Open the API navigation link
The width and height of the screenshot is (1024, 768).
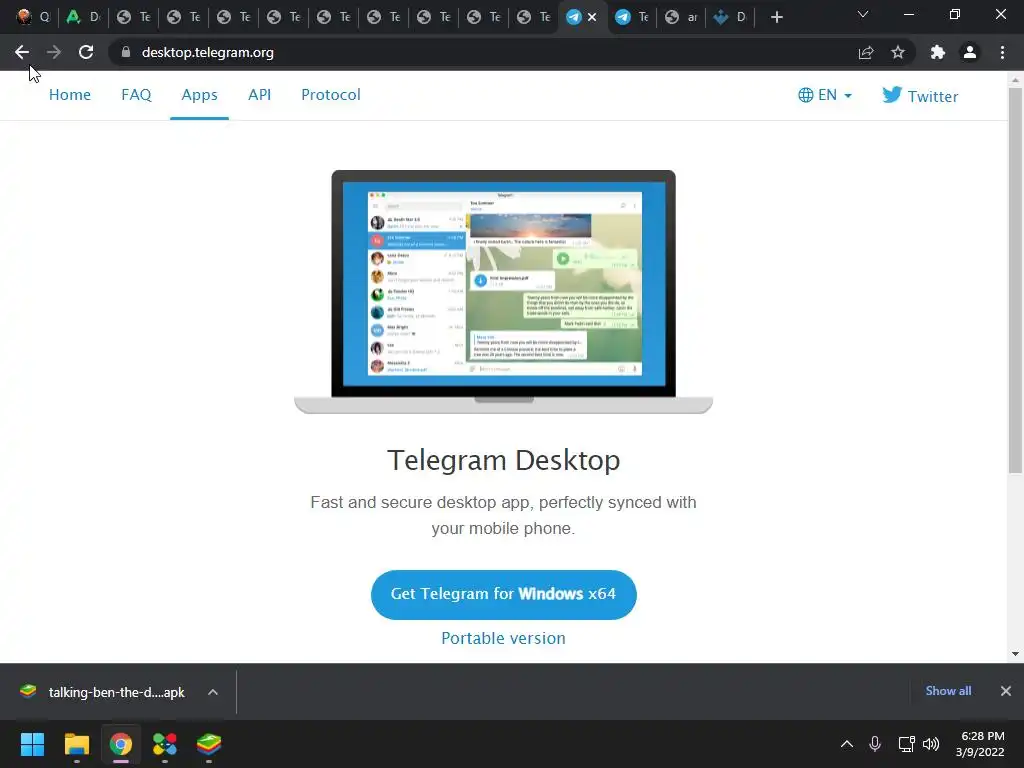pos(259,95)
